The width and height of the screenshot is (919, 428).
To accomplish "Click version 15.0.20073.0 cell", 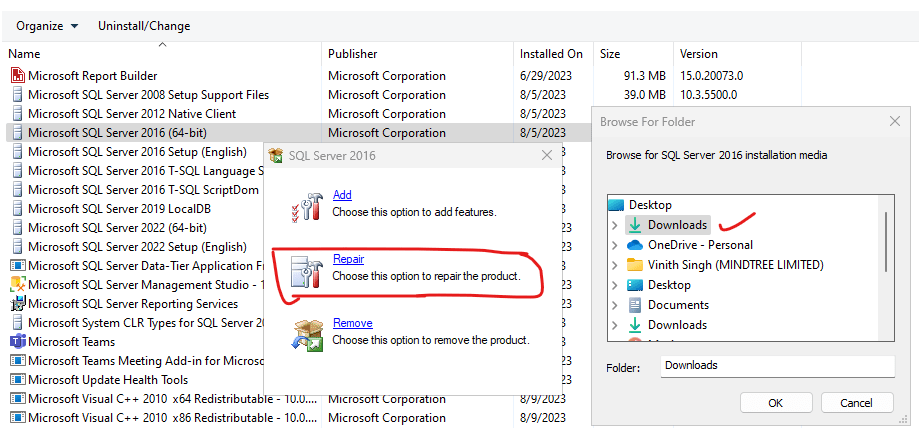I will [711, 76].
